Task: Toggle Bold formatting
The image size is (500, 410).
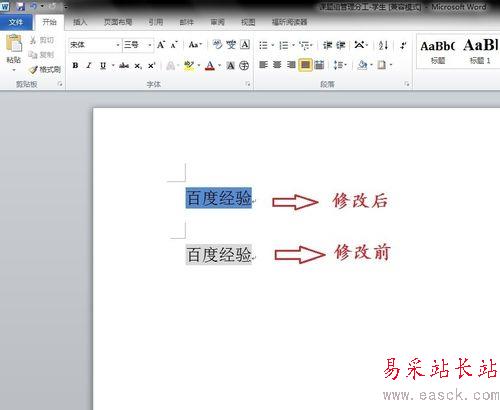Action: pyautogui.click(x=76, y=65)
